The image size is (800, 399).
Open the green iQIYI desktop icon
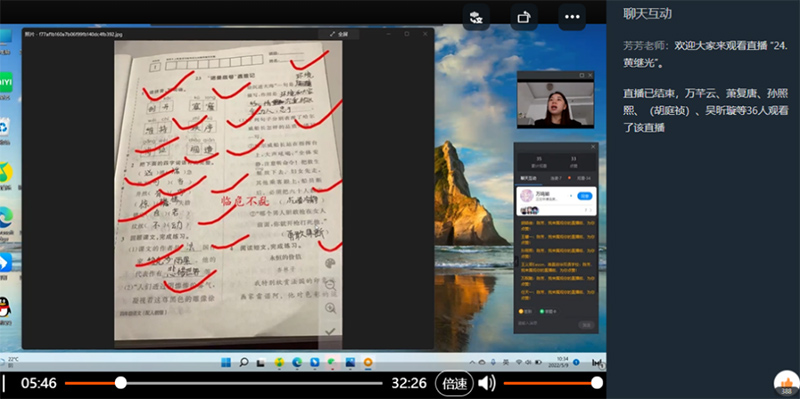tap(6, 82)
